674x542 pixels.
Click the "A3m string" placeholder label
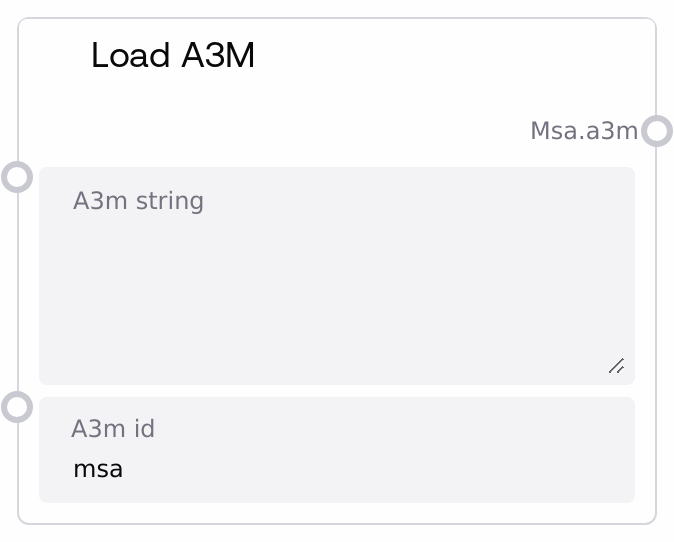pos(138,201)
